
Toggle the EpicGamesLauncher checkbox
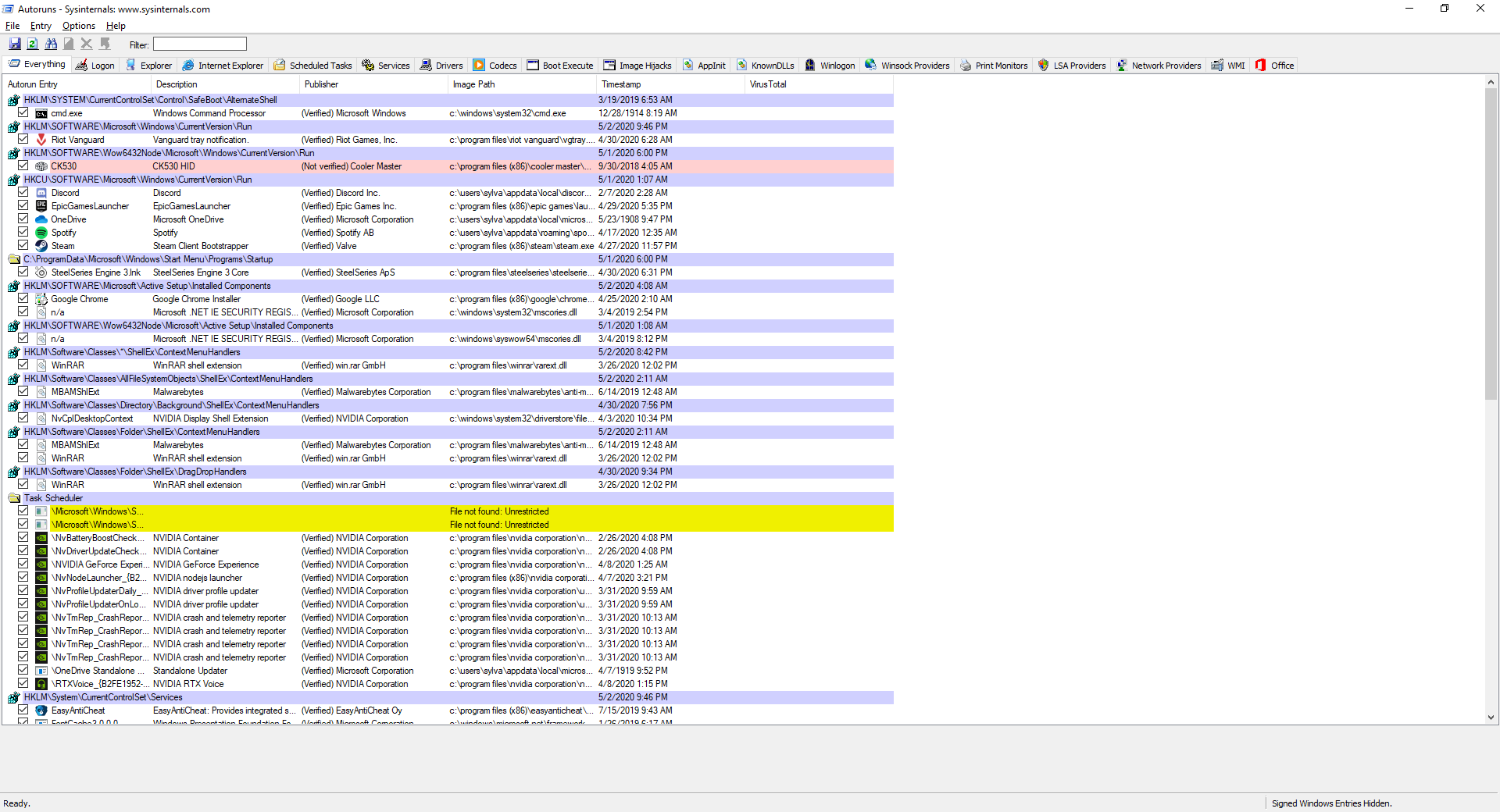23,206
